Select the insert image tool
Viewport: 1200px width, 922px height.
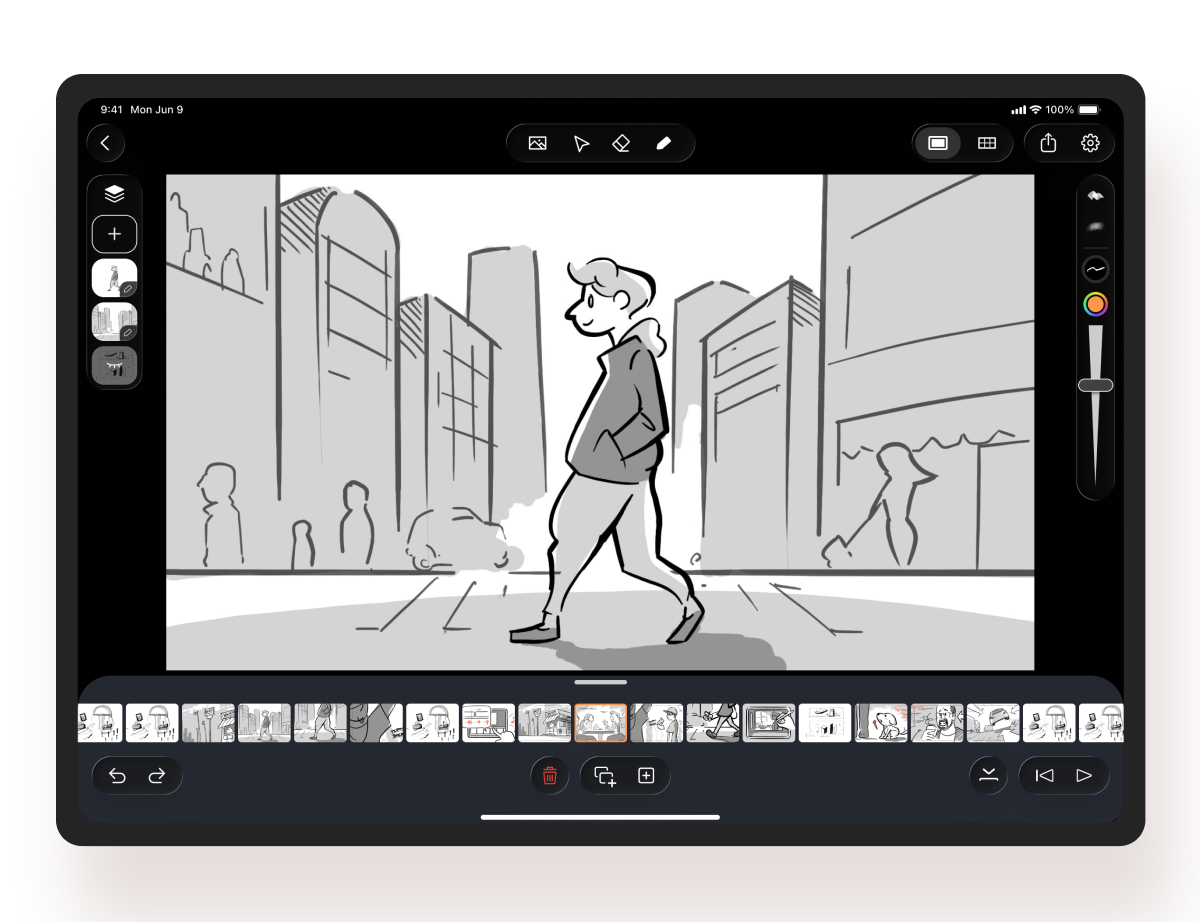click(x=537, y=143)
